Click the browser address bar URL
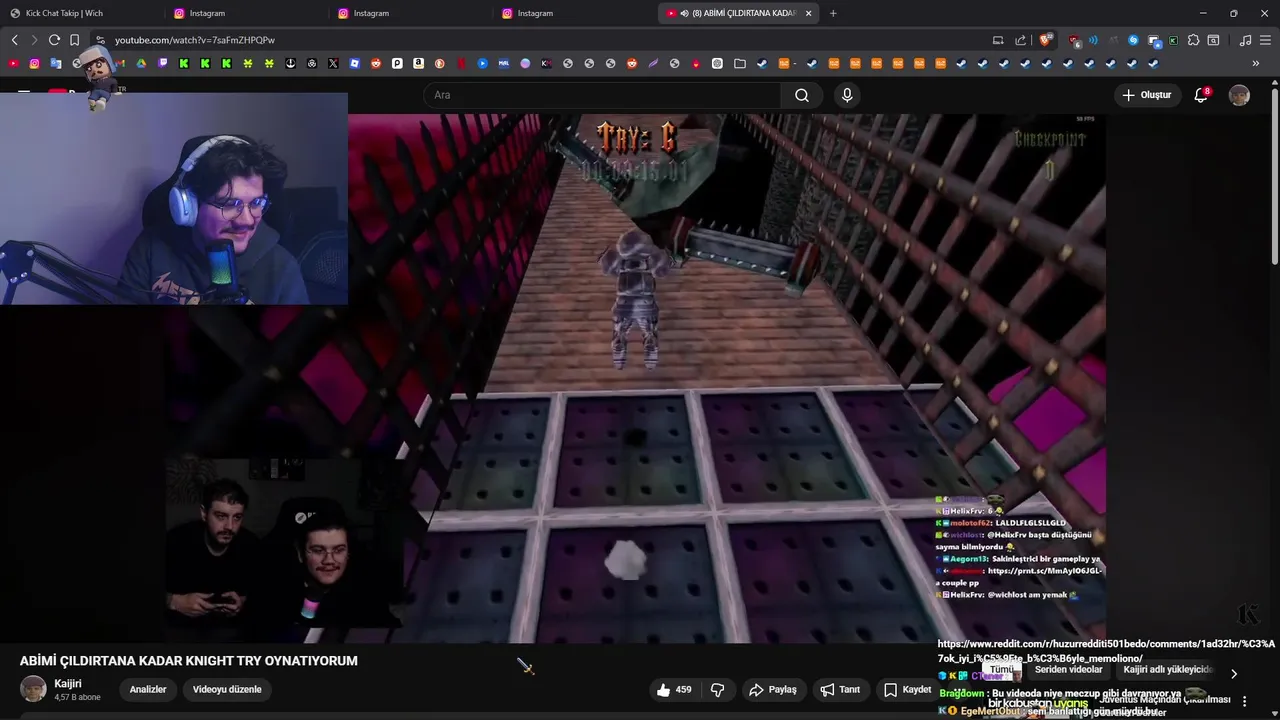This screenshot has height=720, width=1280. pos(195,40)
